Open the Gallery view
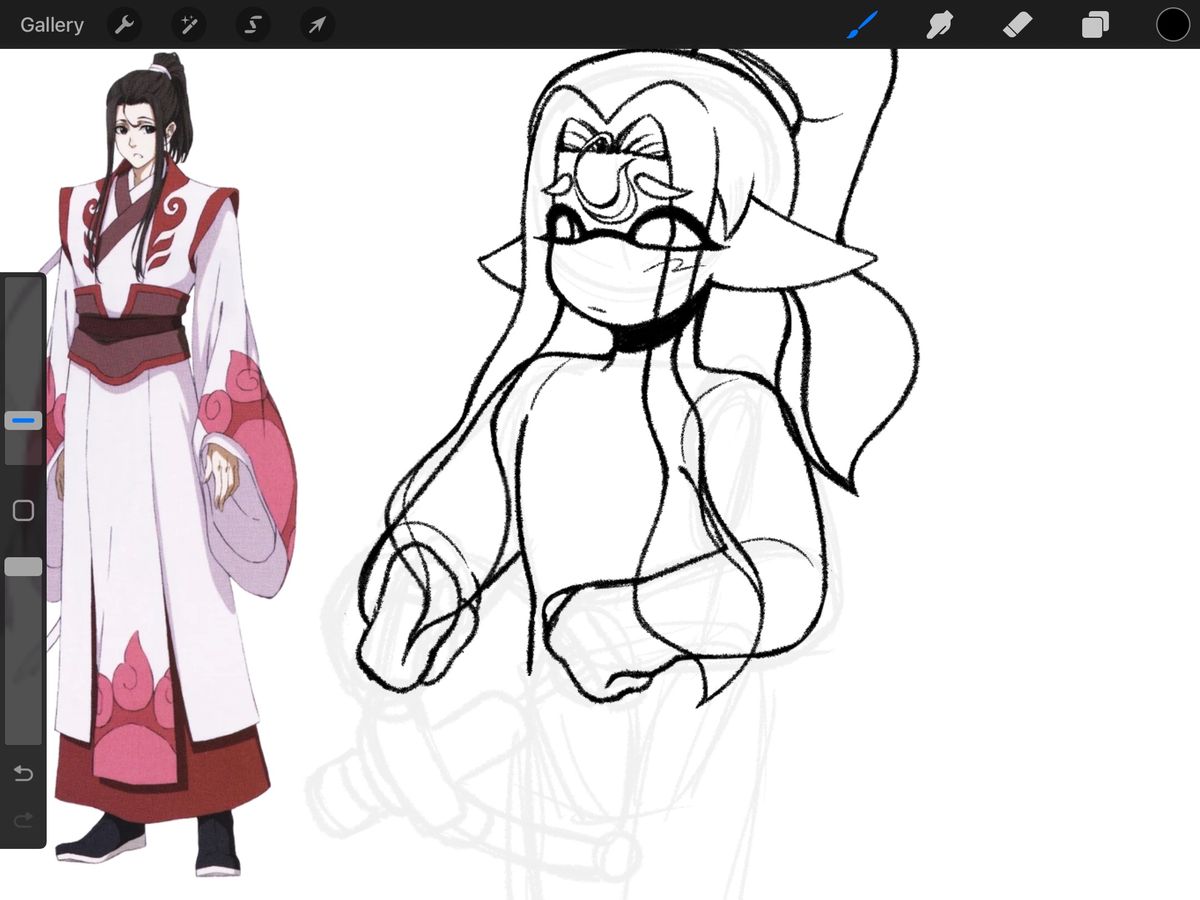Viewport: 1200px width, 900px height. point(52,25)
